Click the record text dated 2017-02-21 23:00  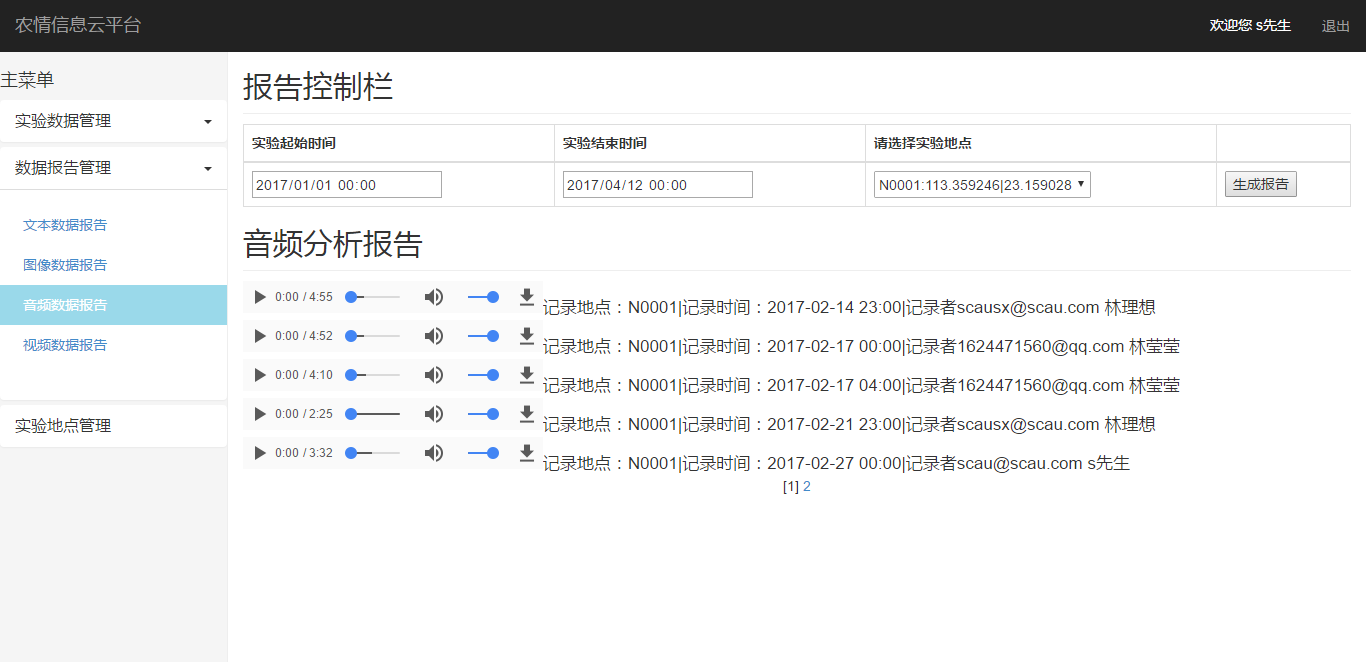[x=849, y=425]
